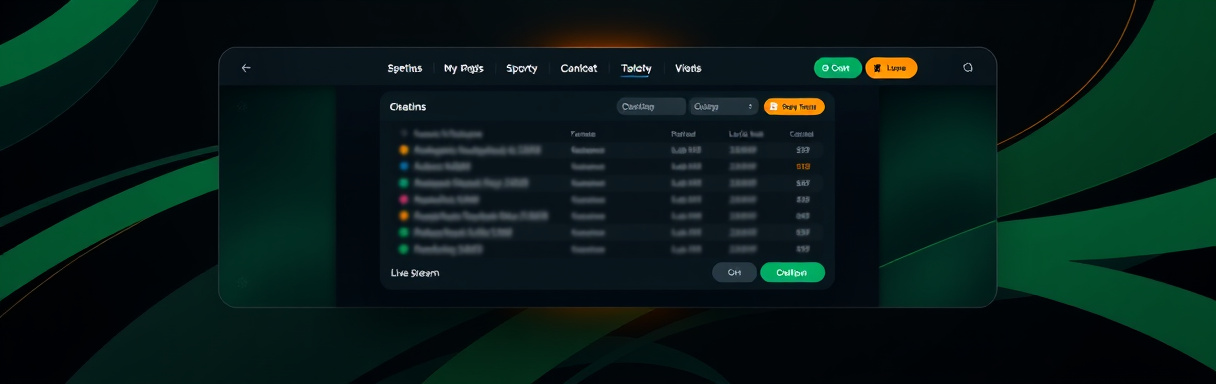
Task: Click the rightmost column header of the table
Action: (802, 133)
